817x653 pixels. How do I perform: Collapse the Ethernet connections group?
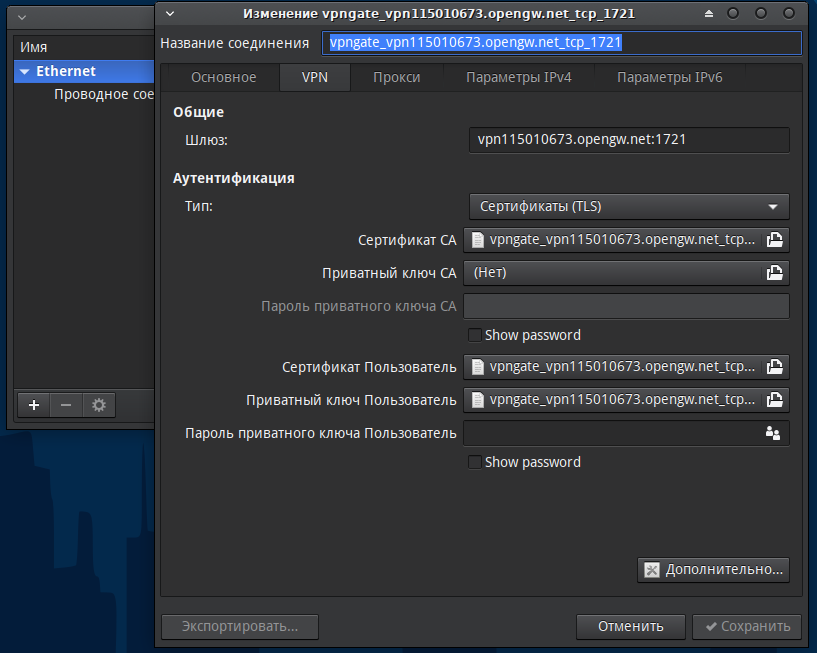click(25, 72)
